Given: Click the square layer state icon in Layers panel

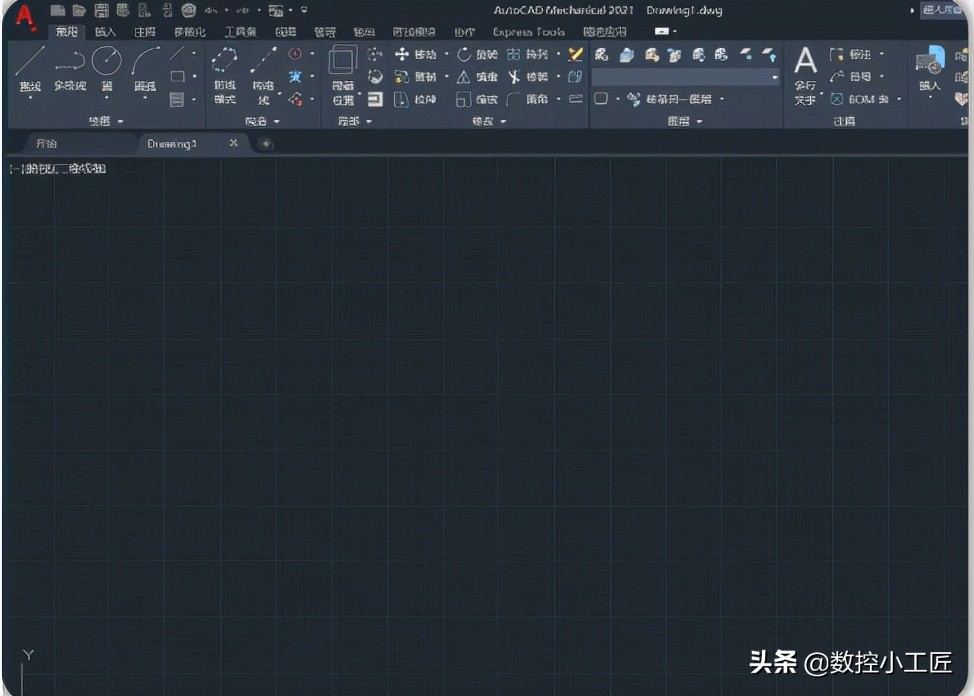Looking at the screenshot, I should pos(601,99).
